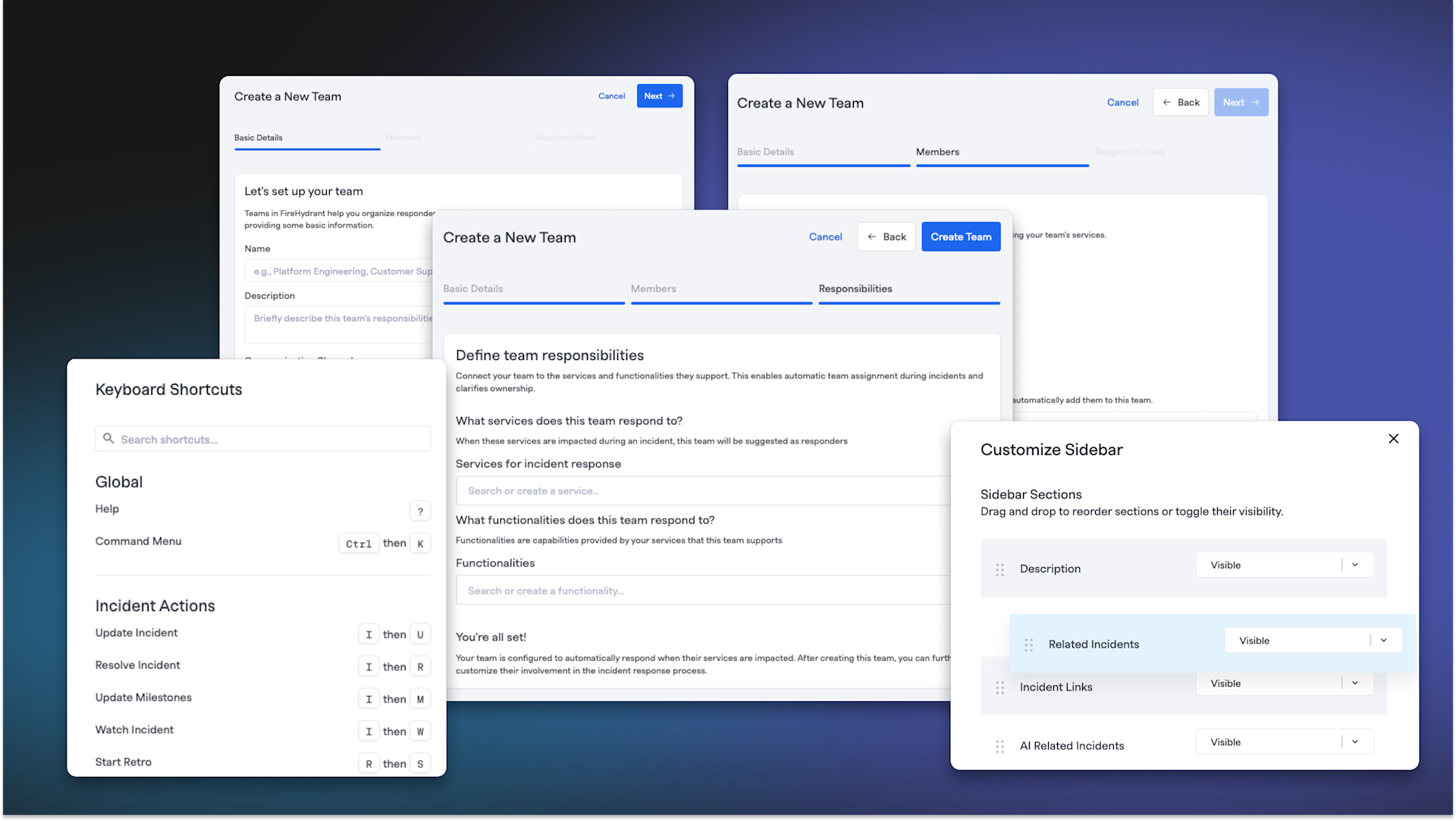Expand the Incident Links visibility dropdown
The height and width of the screenshot is (821, 1456).
(x=1354, y=684)
